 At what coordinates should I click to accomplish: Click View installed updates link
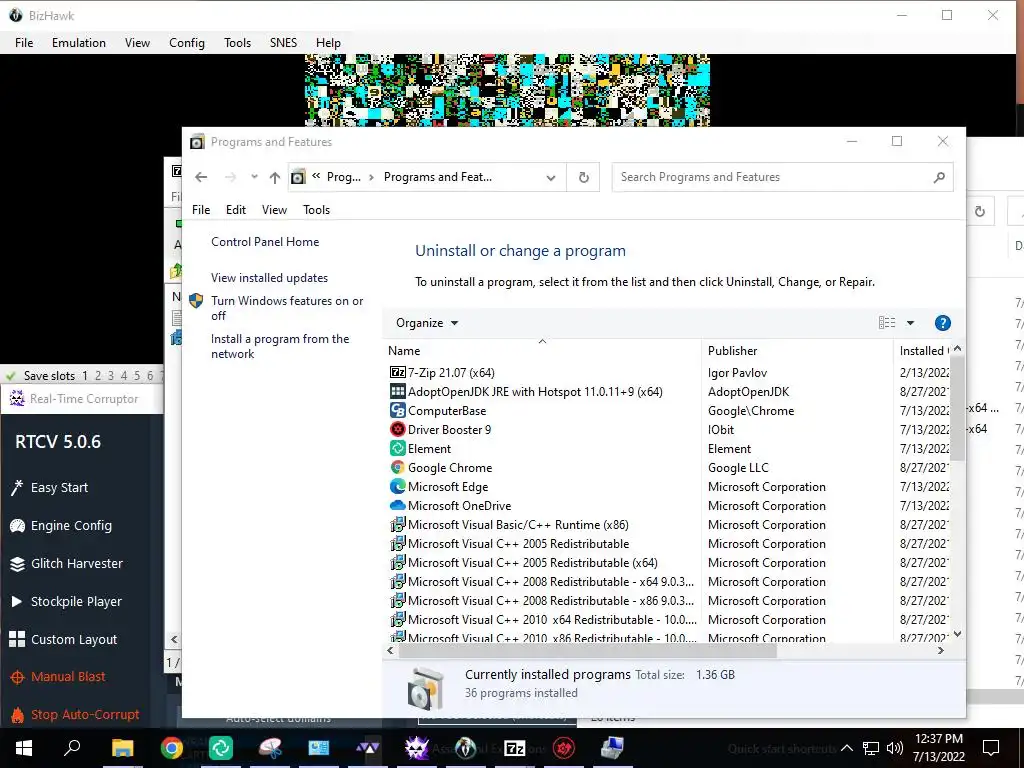pyautogui.click(x=269, y=278)
